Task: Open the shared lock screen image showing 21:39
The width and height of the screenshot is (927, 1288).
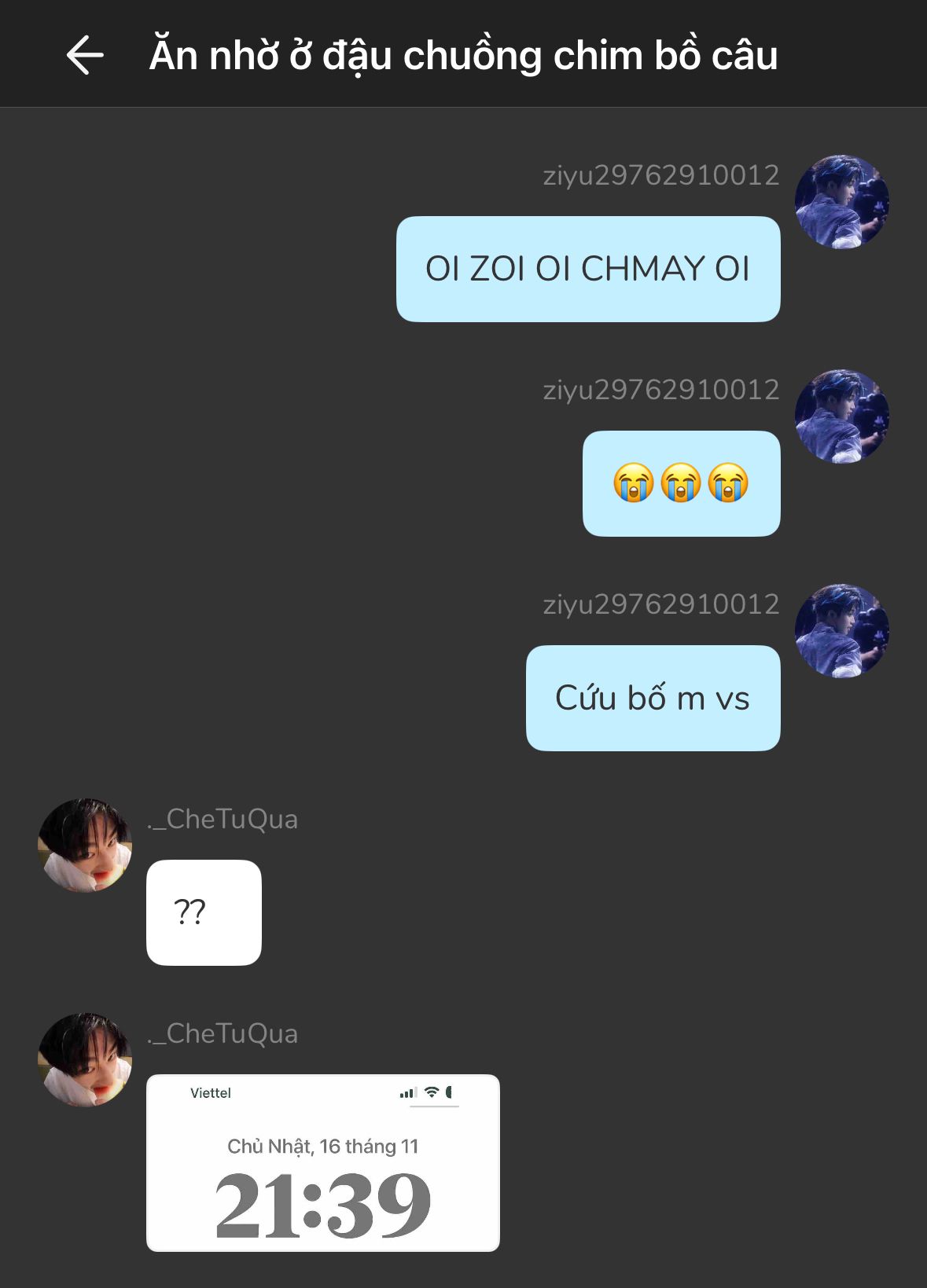Action: (323, 1163)
